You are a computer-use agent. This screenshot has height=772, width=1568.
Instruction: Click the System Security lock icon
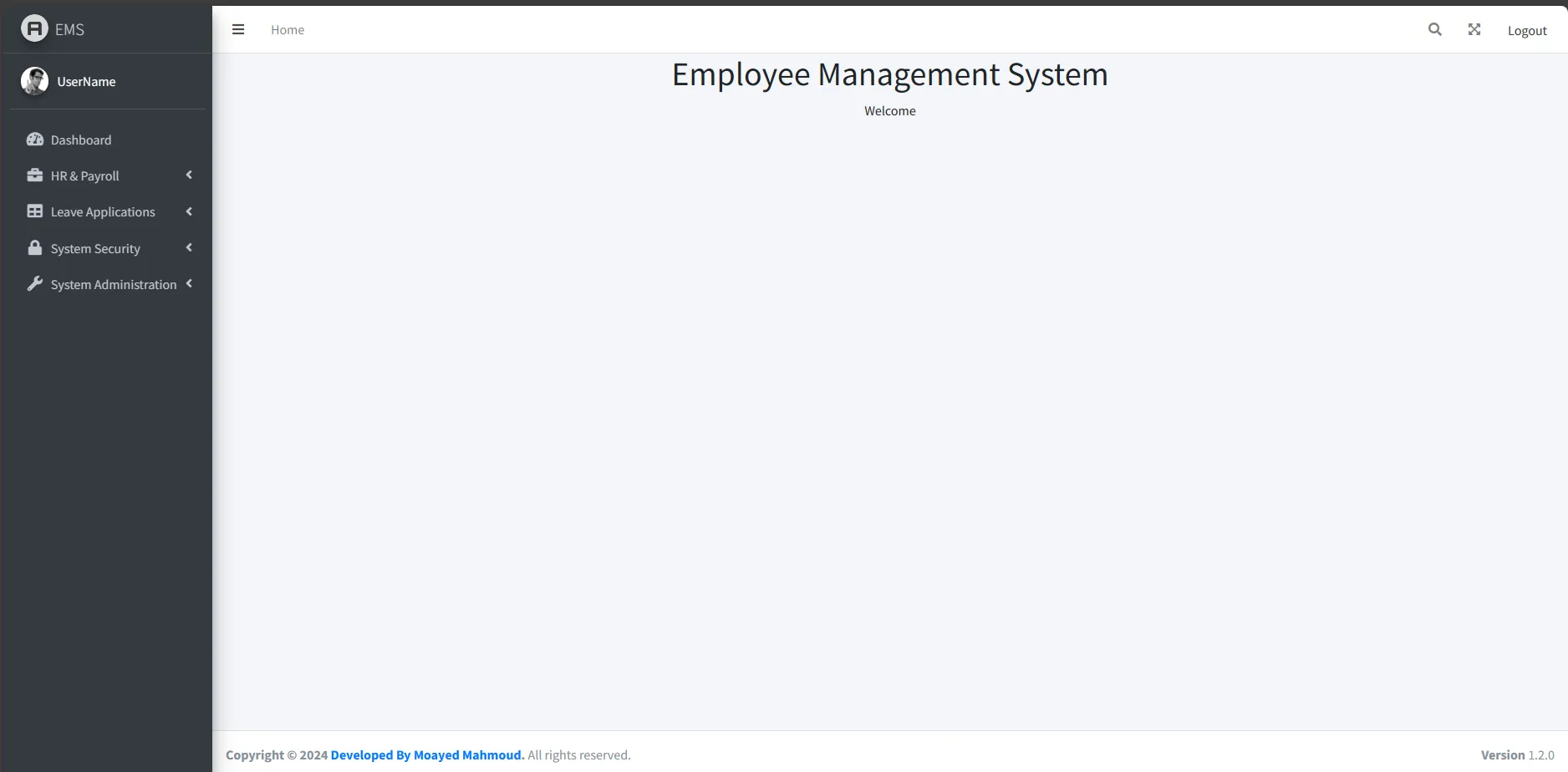click(35, 248)
